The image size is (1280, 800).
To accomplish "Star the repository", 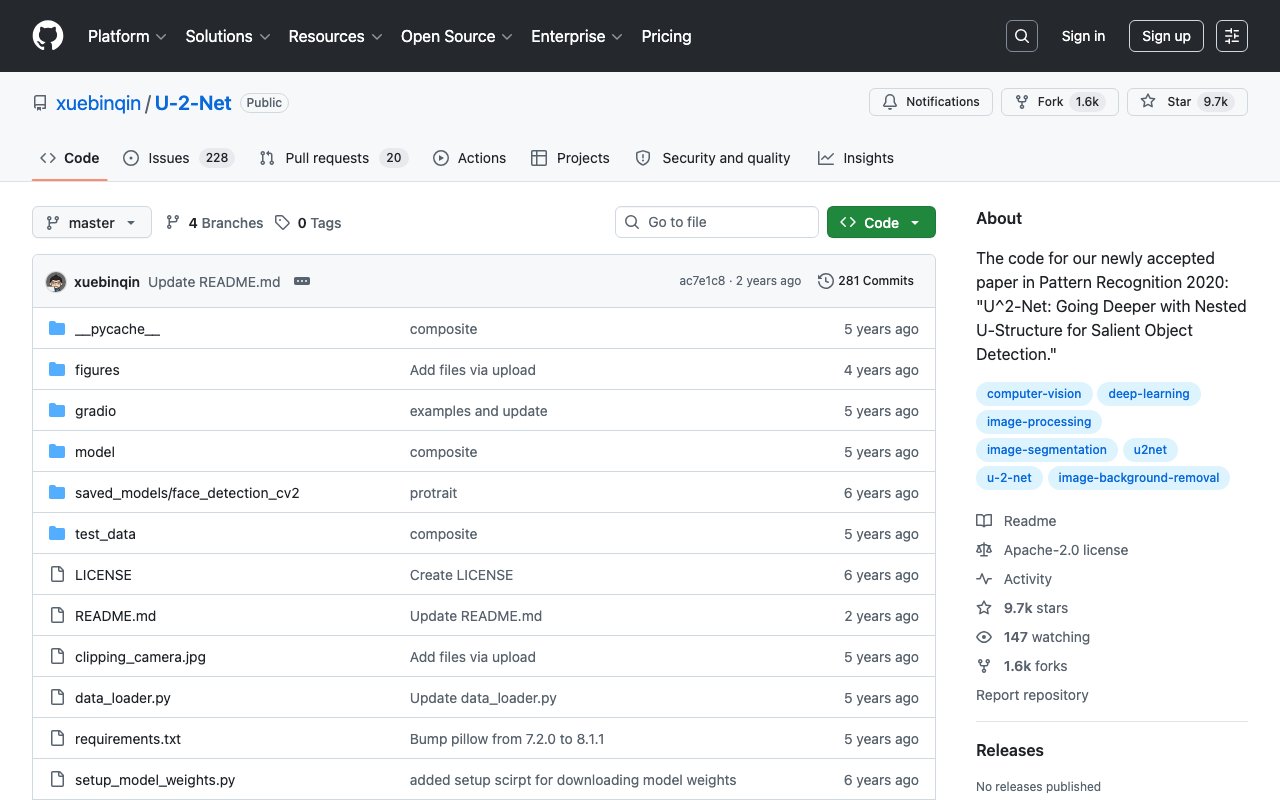I will [x=1187, y=102].
